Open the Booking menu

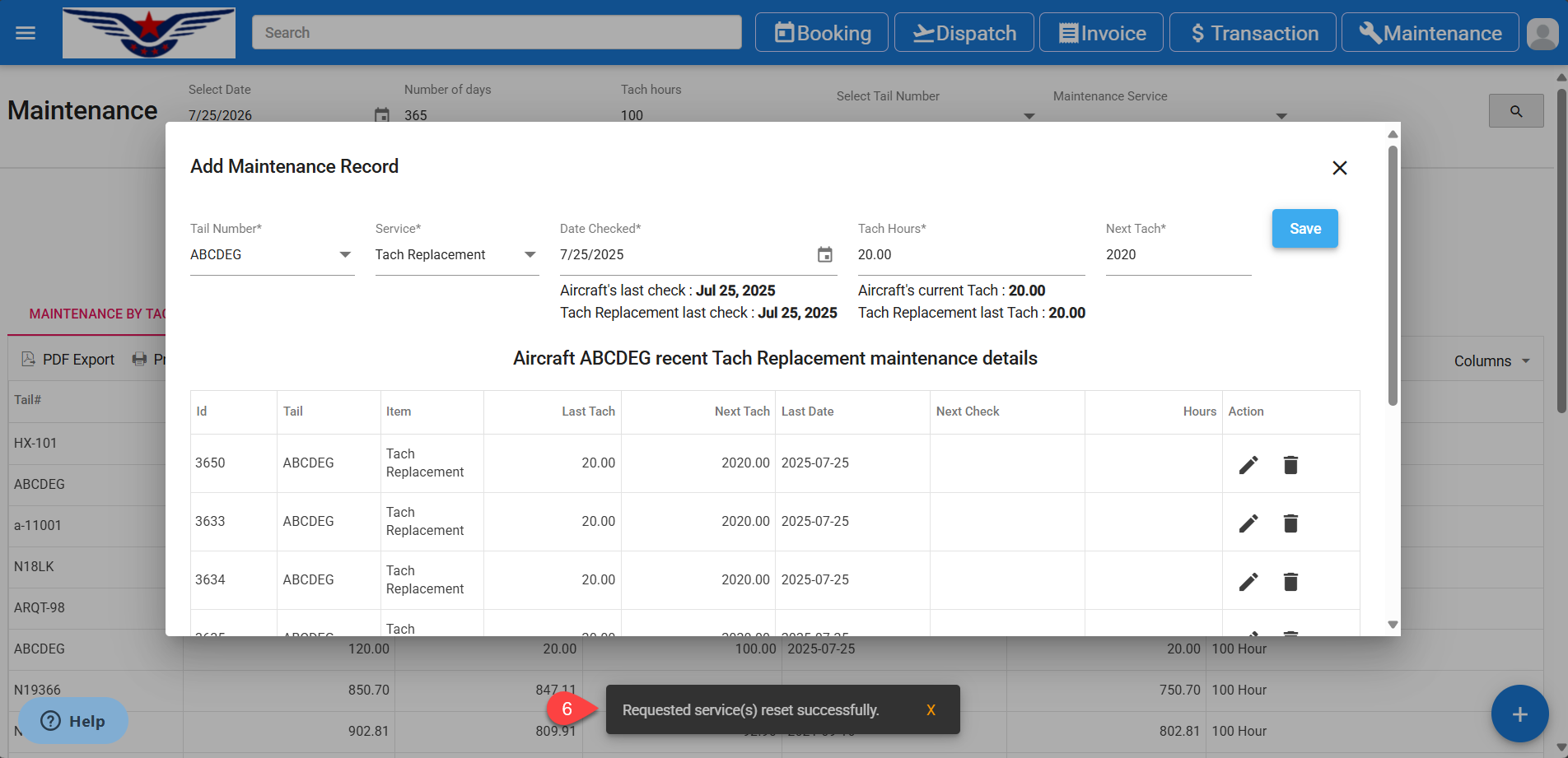click(821, 33)
